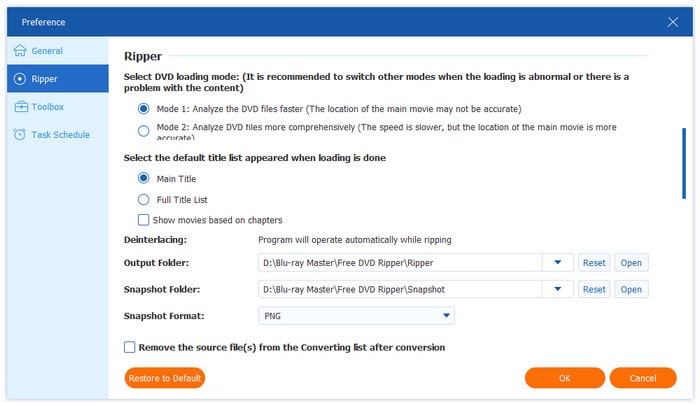Image resolution: width=700 pixels, height=406 pixels.
Task: Reset the Output Folder path
Action: tap(594, 262)
